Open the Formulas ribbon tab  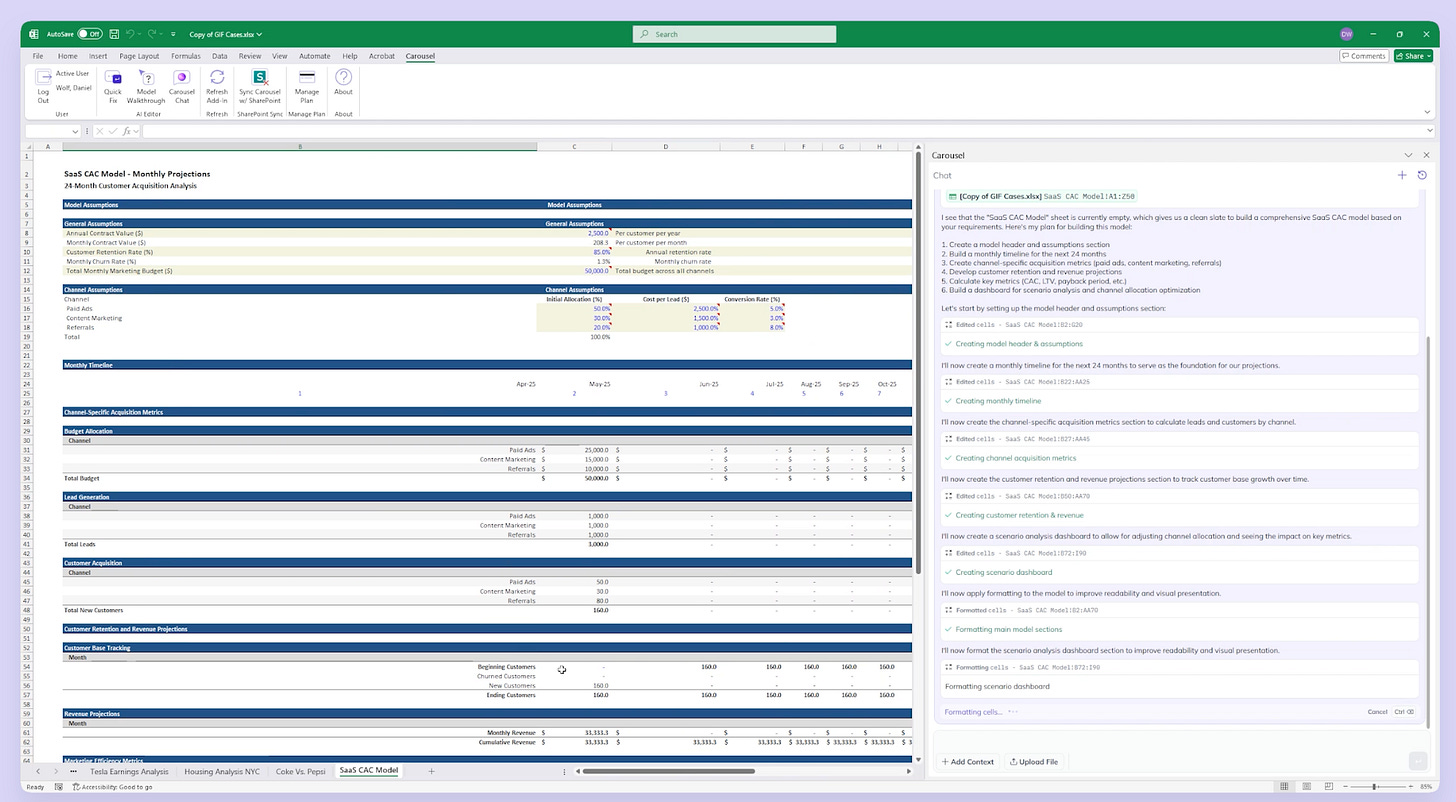point(185,56)
